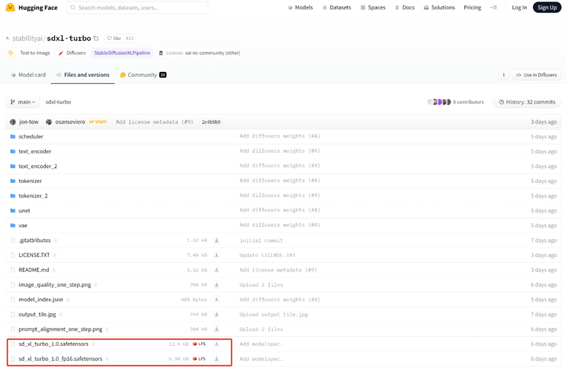The image size is (567, 371).
Task: Focus the search models, datasets, users field
Action: coord(137,7)
